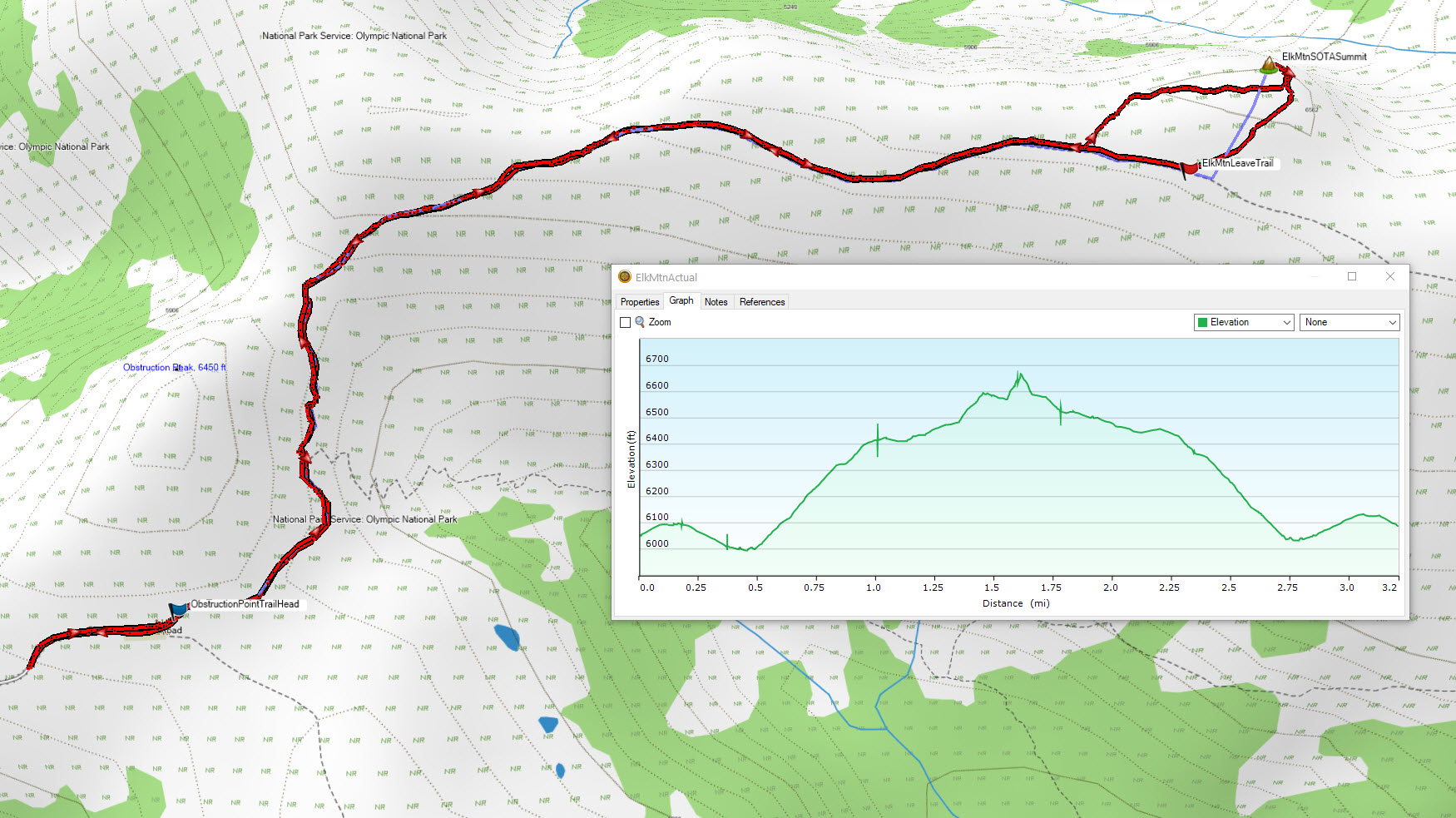Viewport: 1456px width, 818px height.
Task: Switch to the Notes tab
Action: (x=716, y=302)
